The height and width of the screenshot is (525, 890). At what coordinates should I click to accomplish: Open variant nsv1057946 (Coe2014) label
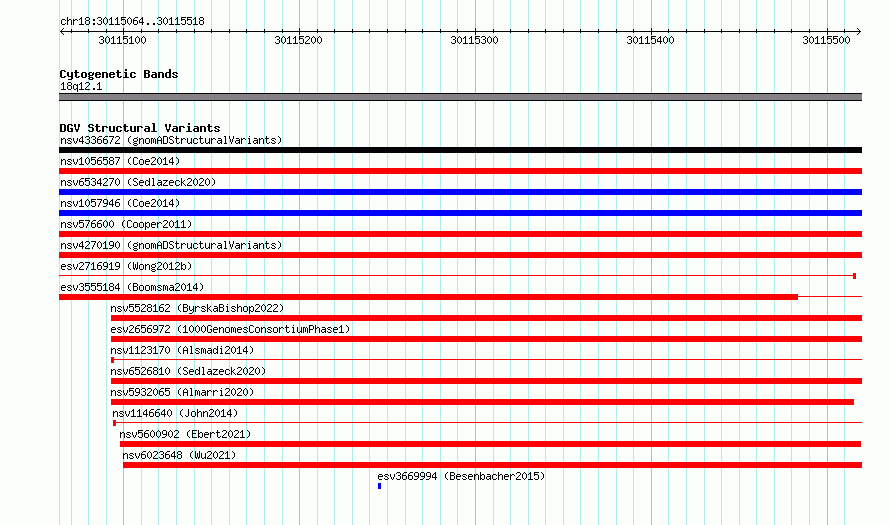(x=120, y=203)
